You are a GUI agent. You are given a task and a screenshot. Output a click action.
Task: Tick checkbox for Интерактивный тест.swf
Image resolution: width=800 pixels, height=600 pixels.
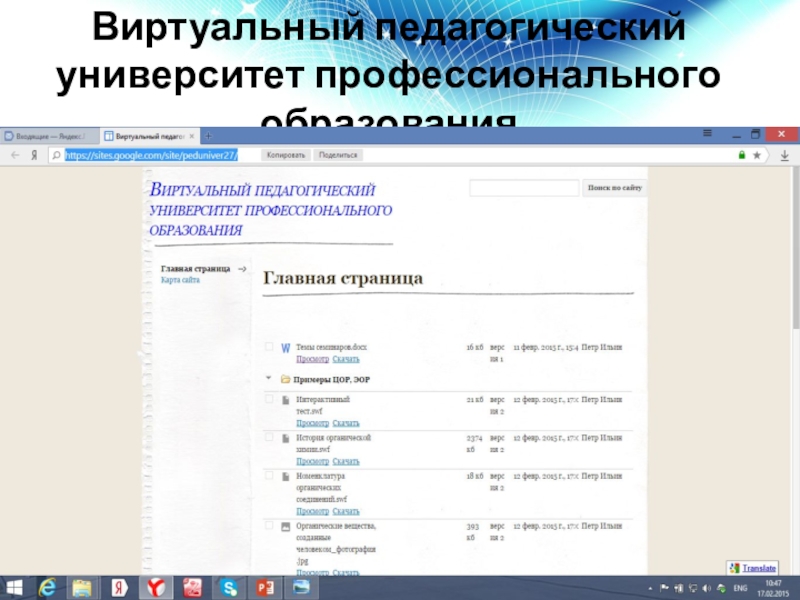(269, 398)
